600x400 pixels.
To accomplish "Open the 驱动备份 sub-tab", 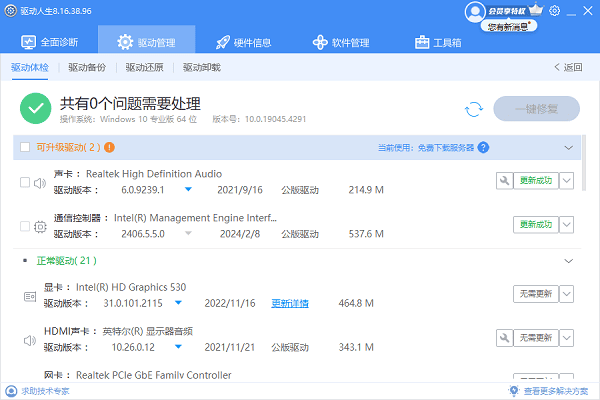I will coord(88,68).
